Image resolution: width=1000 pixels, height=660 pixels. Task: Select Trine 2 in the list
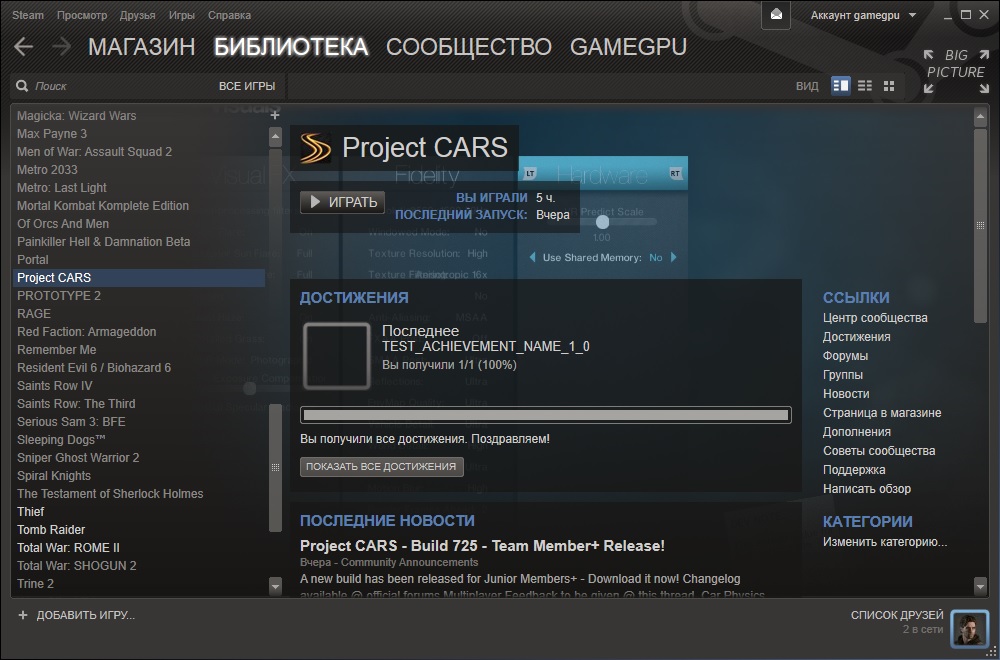[139, 583]
